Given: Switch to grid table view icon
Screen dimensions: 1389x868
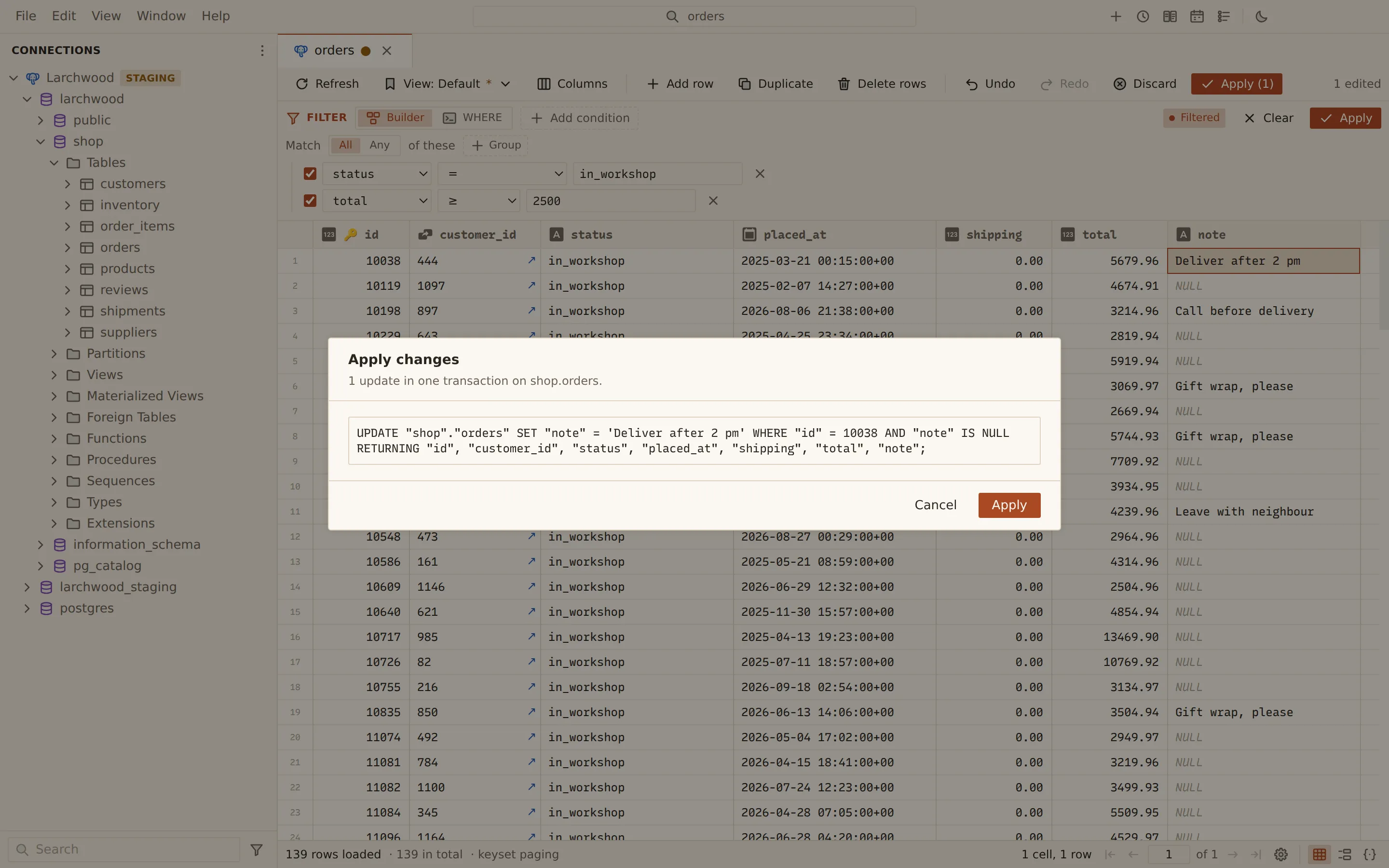Looking at the screenshot, I should coord(1319,854).
